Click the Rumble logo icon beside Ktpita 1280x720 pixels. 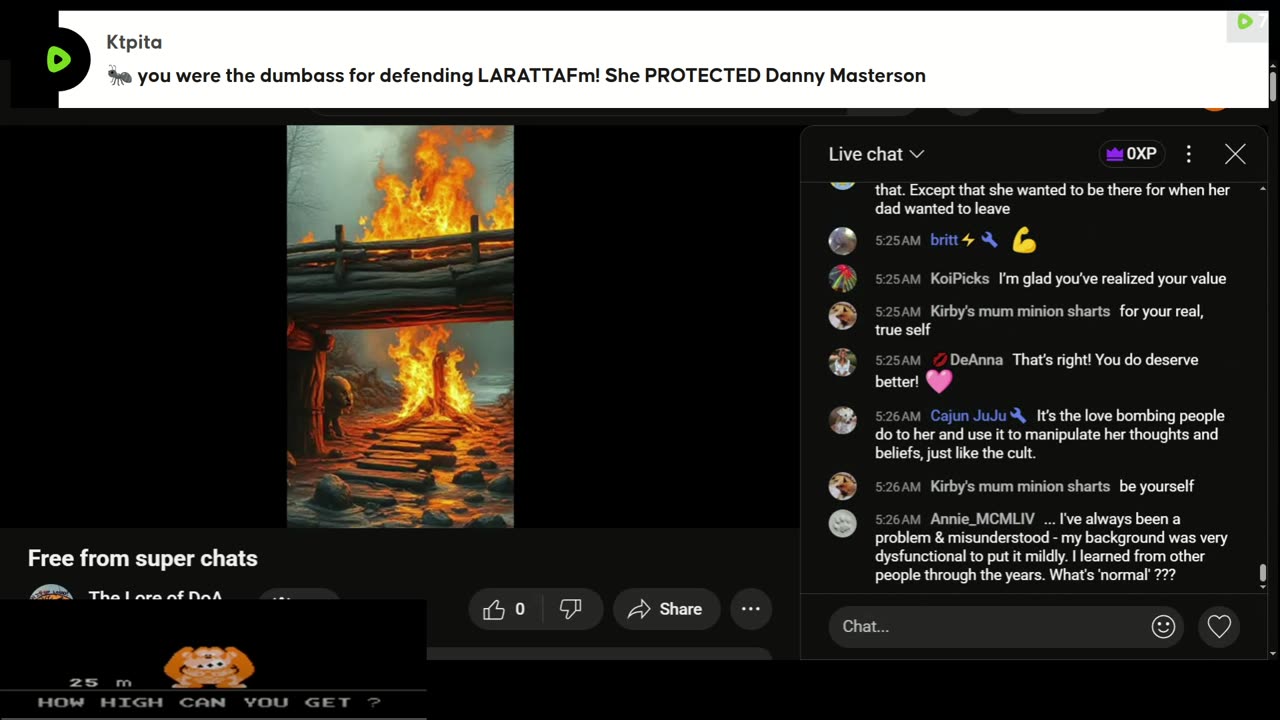click(x=59, y=60)
